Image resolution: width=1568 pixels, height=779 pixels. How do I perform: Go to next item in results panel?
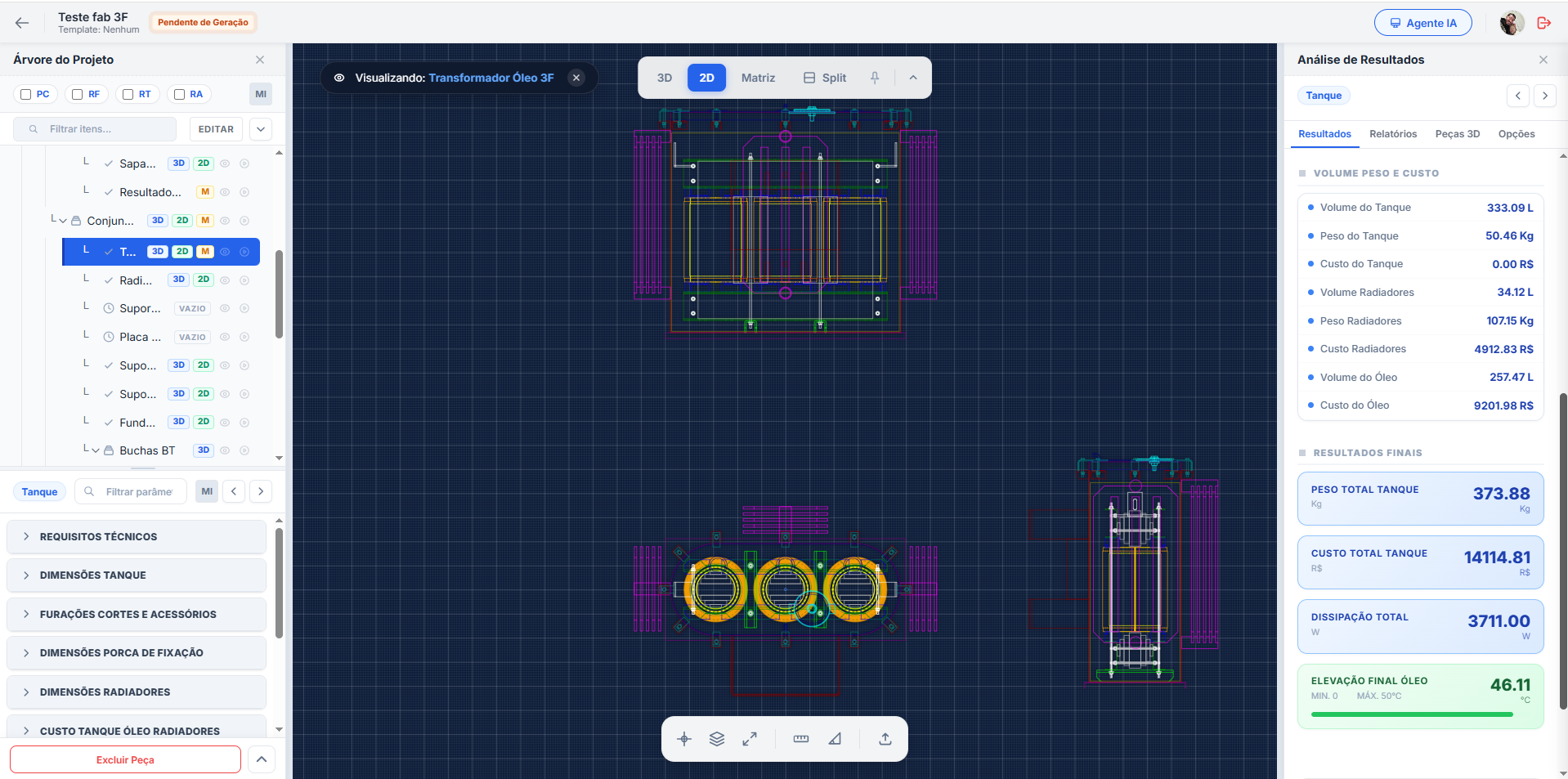(x=1545, y=96)
